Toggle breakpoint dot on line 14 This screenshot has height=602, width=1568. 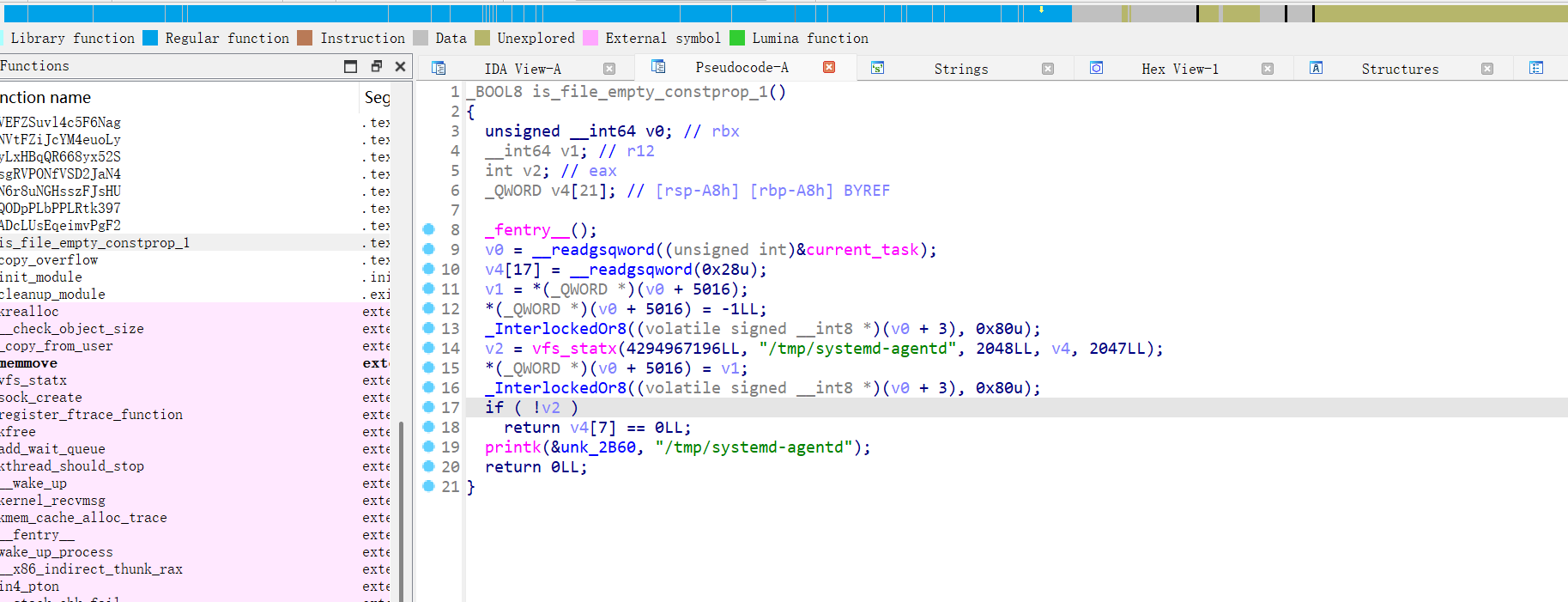point(429,348)
